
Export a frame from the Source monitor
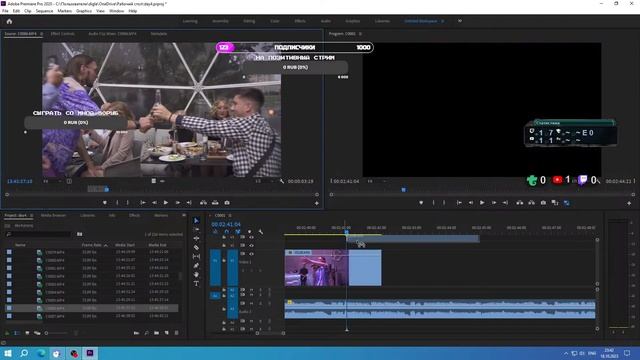point(227,202)
